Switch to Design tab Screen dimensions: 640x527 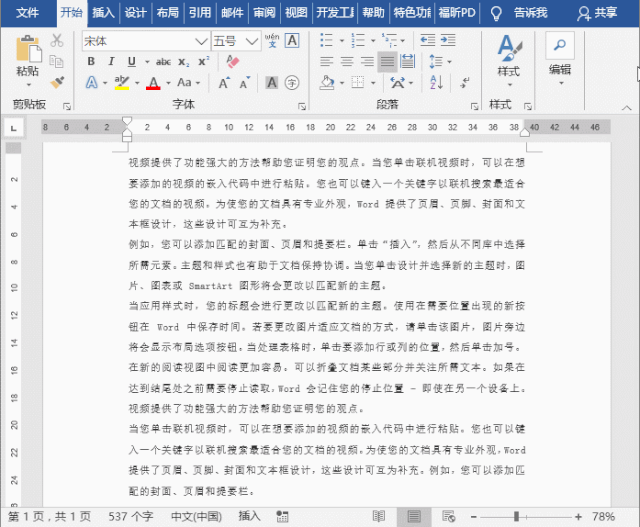(136, 13)
